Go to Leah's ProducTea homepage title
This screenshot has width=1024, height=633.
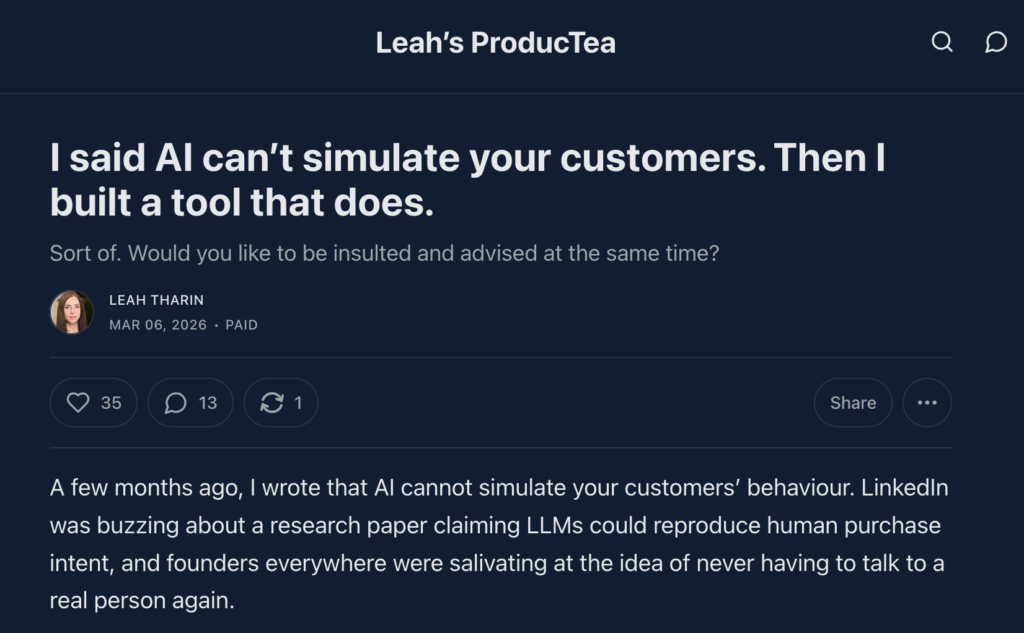point(495,43)
